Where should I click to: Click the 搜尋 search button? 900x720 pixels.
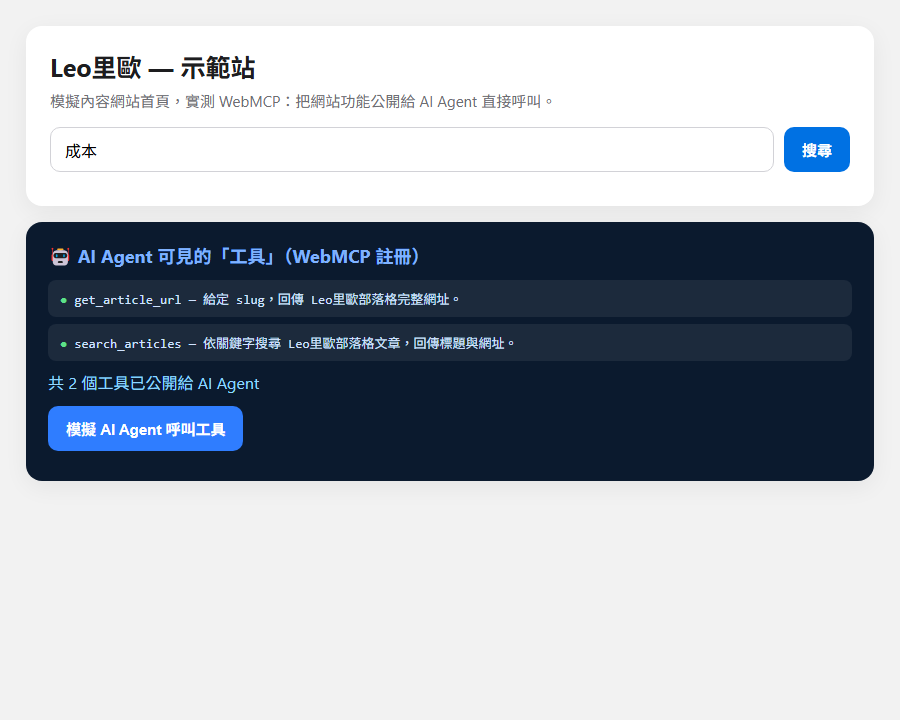816,149
